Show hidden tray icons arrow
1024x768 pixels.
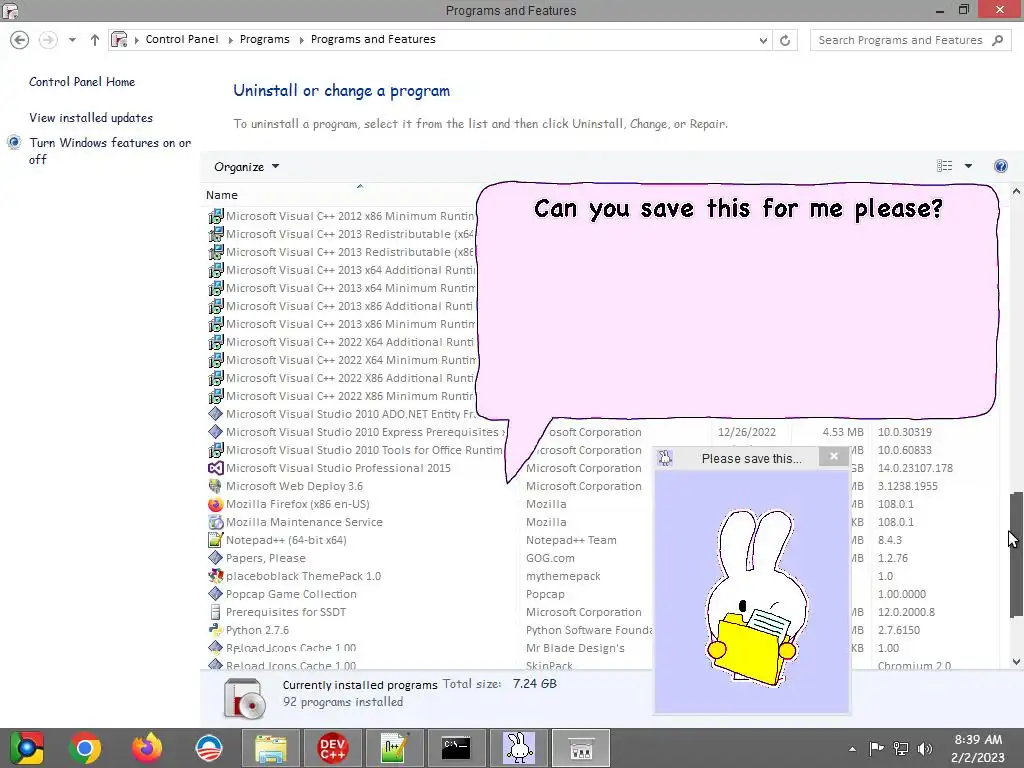click(852, 749)
